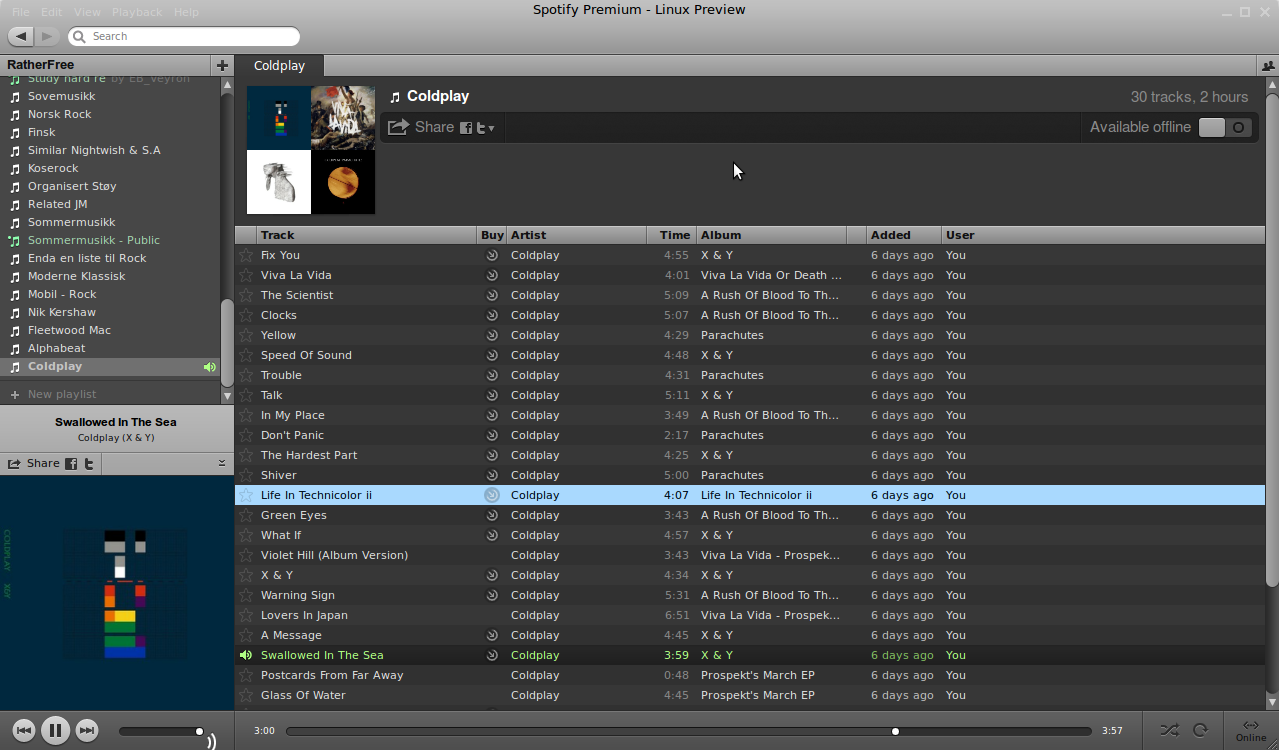Toggle the Available offline switch

coord(1225,127)
